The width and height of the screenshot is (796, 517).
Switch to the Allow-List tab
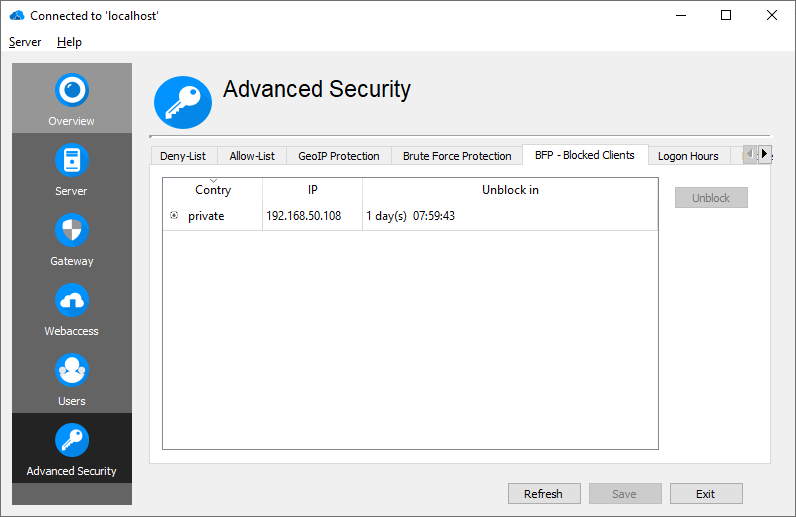point(252,156)
